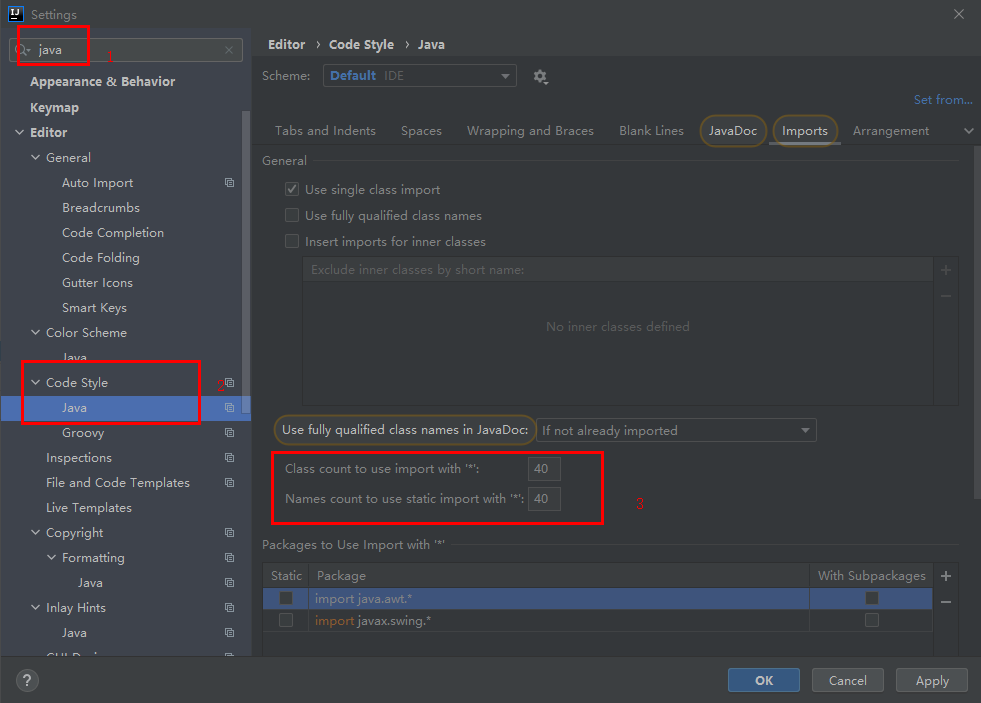Click the project-level icon beside Inspections
This screenshot has width=981, height=703.
click(x=230, y=457)
